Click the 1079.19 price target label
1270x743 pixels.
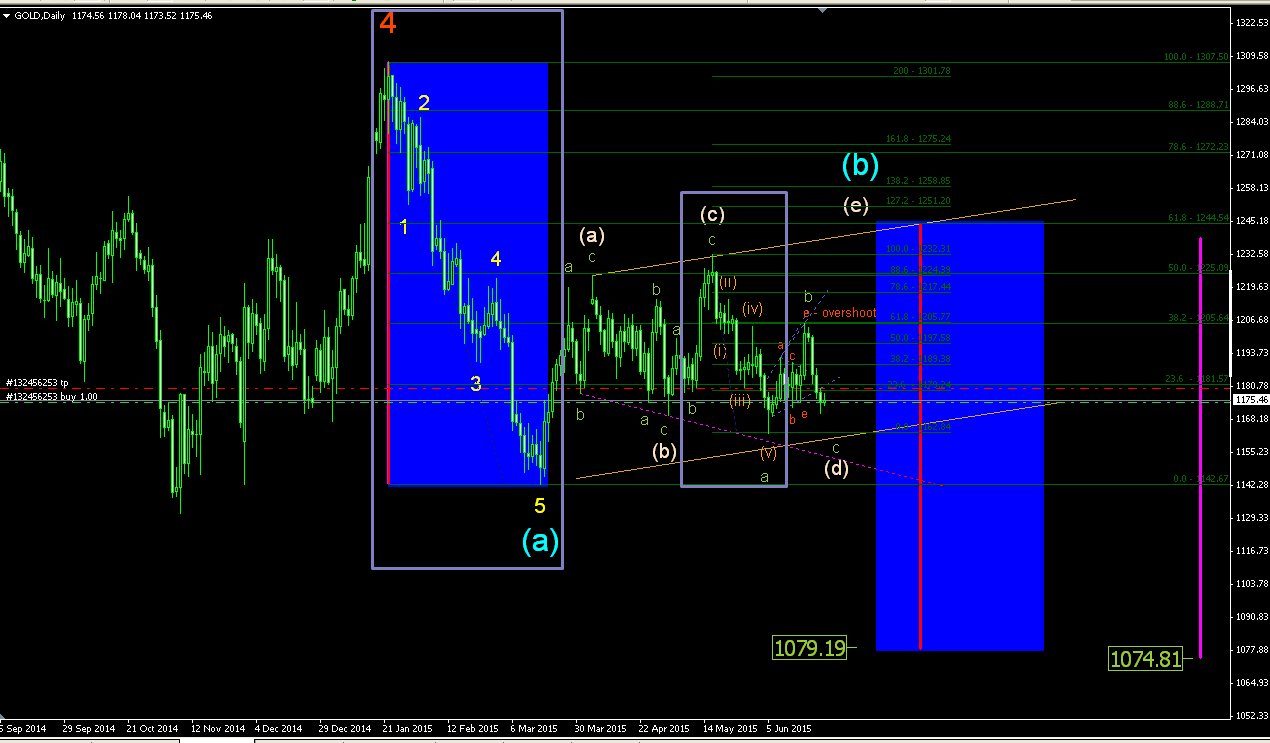tap(810, 648)
